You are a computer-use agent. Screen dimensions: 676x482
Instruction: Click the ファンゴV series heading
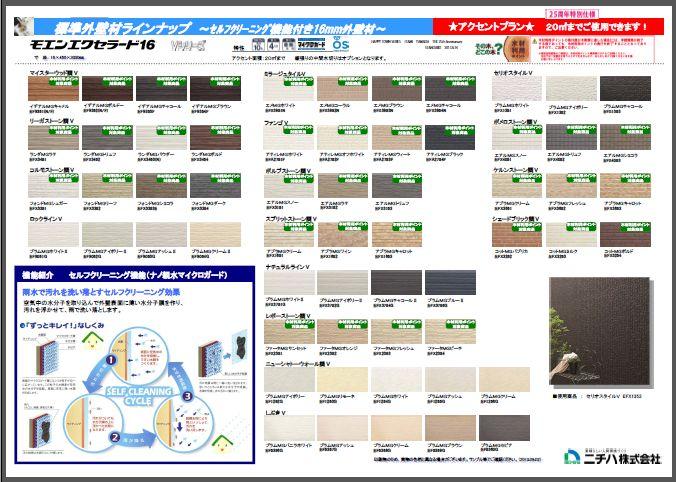(x=276, y=122)
